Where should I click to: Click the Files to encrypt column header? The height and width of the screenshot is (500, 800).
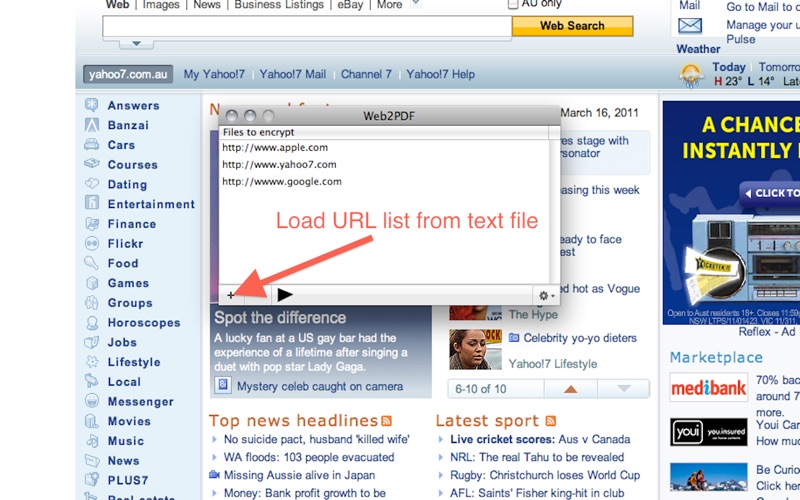click(385, 132)
